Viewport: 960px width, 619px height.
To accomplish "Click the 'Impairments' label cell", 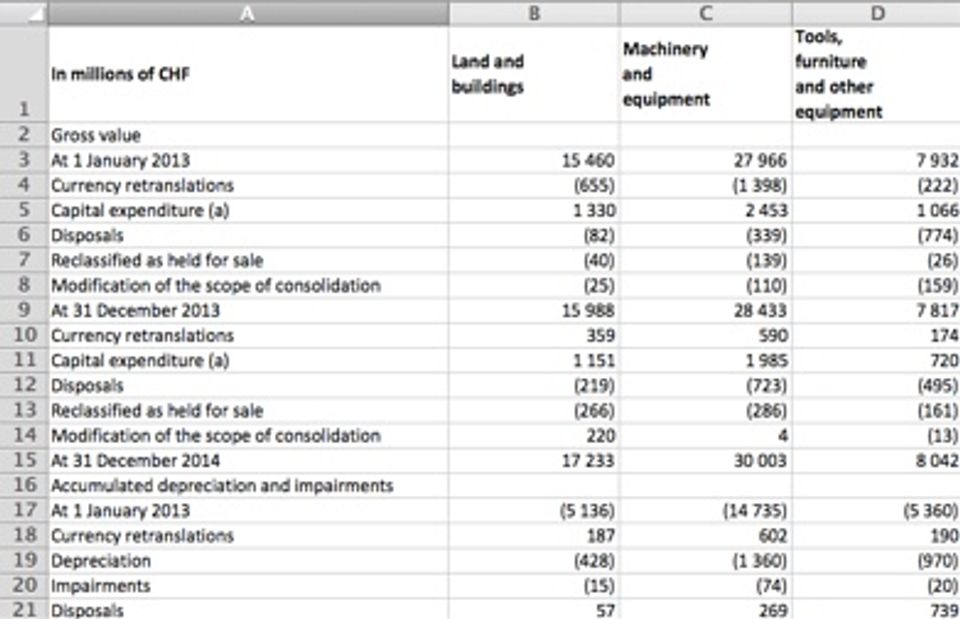I will (248, 585).
